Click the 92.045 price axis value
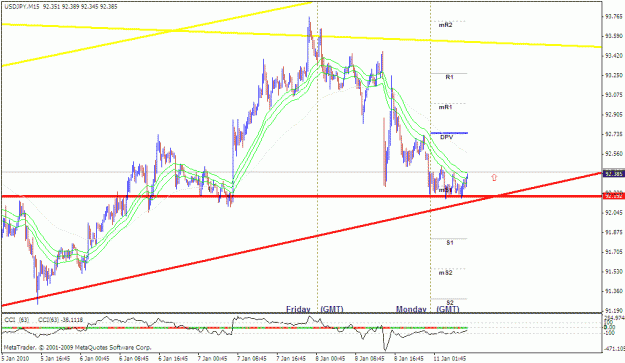The height and width of the screenshot is (363, 625). click(614, 213)
